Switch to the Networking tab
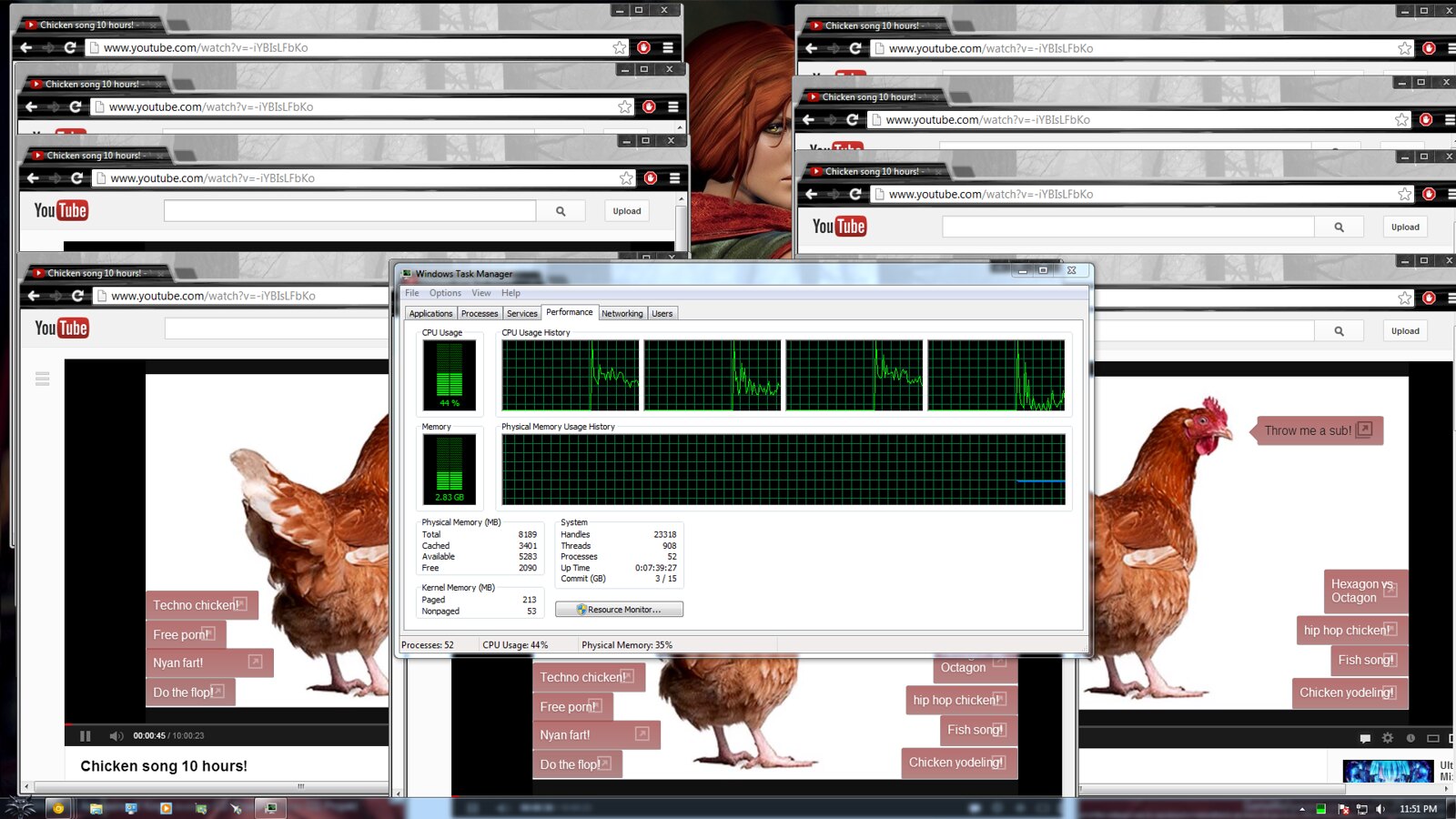Viewport: 1456px width, 819px height. [x=622, y=313]
